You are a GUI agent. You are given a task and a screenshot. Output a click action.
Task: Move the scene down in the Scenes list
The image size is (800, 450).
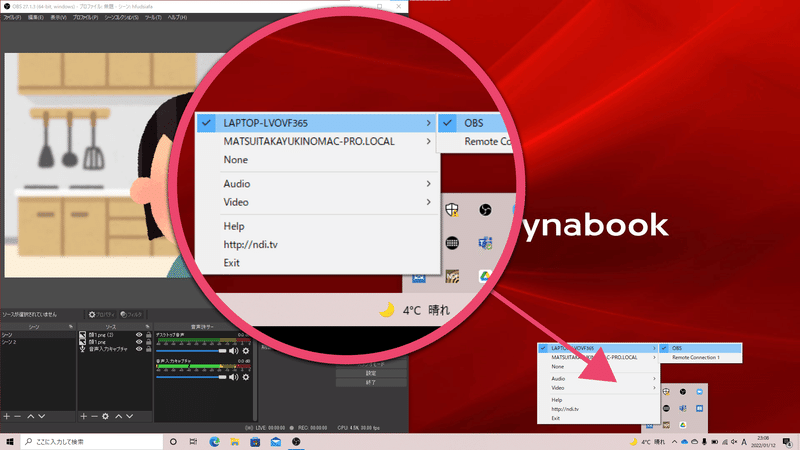(x=42, y=416)
